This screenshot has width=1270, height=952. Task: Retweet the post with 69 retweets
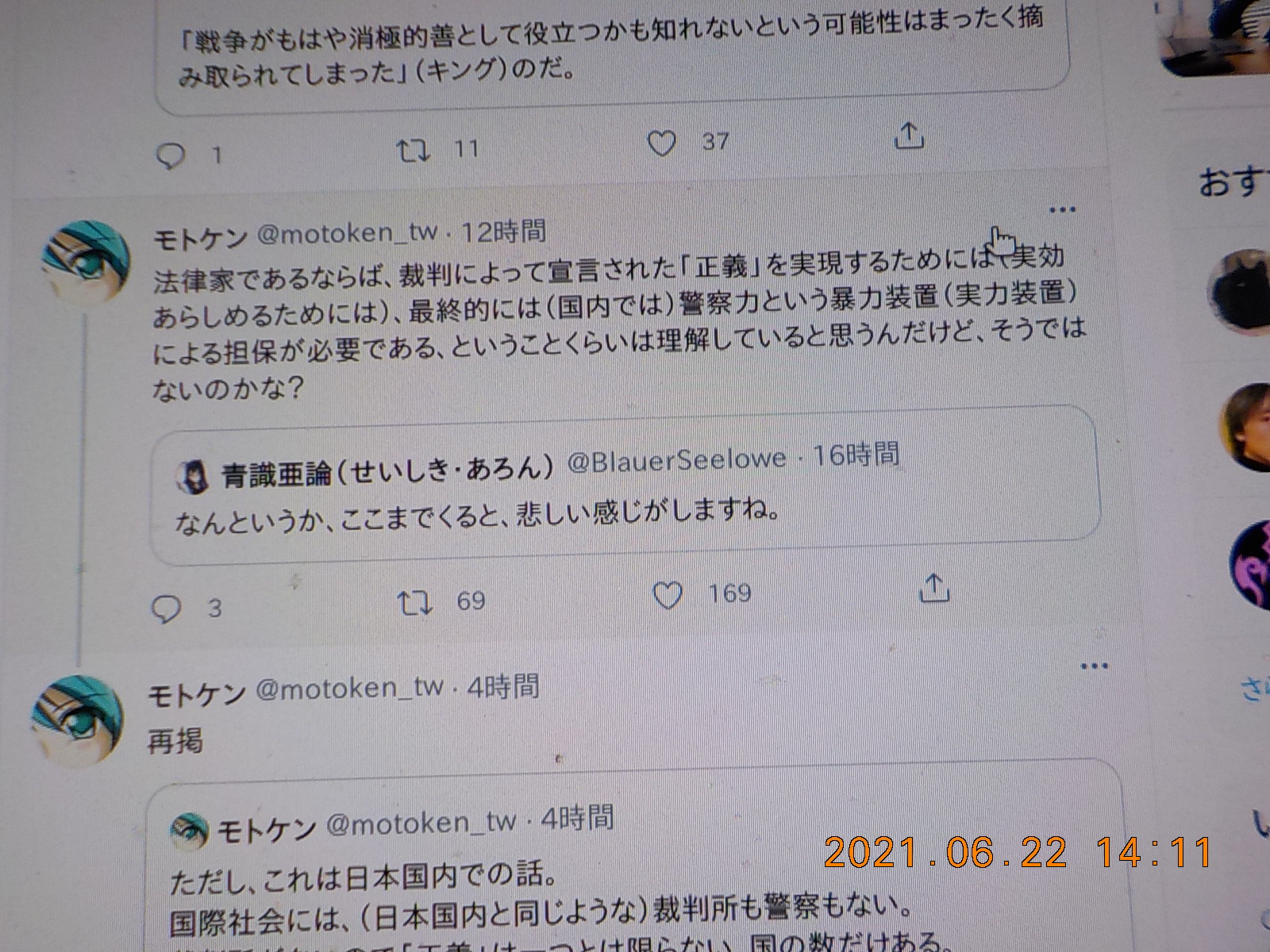coord(414,602)
